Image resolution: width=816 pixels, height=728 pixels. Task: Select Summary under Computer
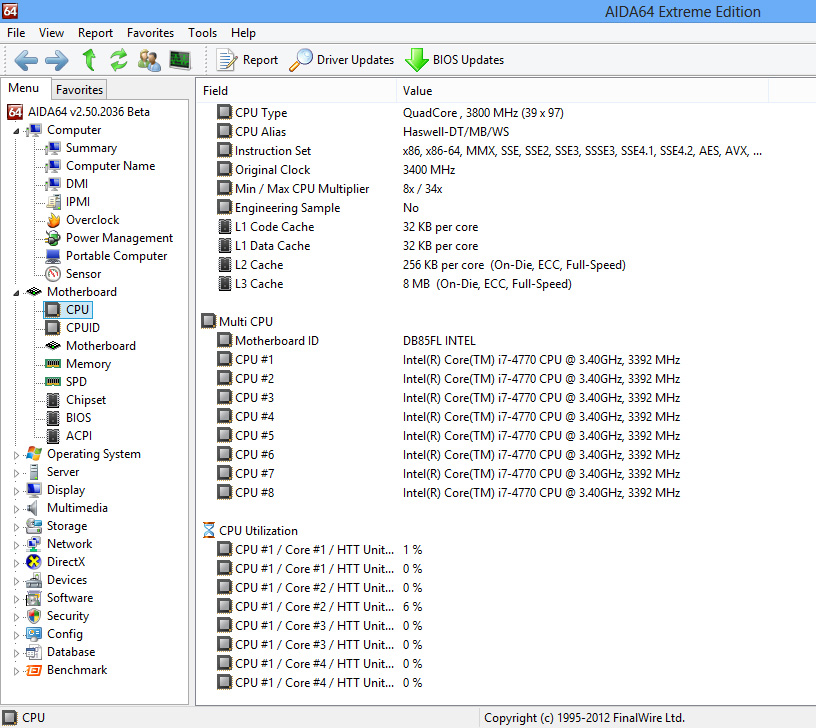pyautogui.click(x=92, y=148)
